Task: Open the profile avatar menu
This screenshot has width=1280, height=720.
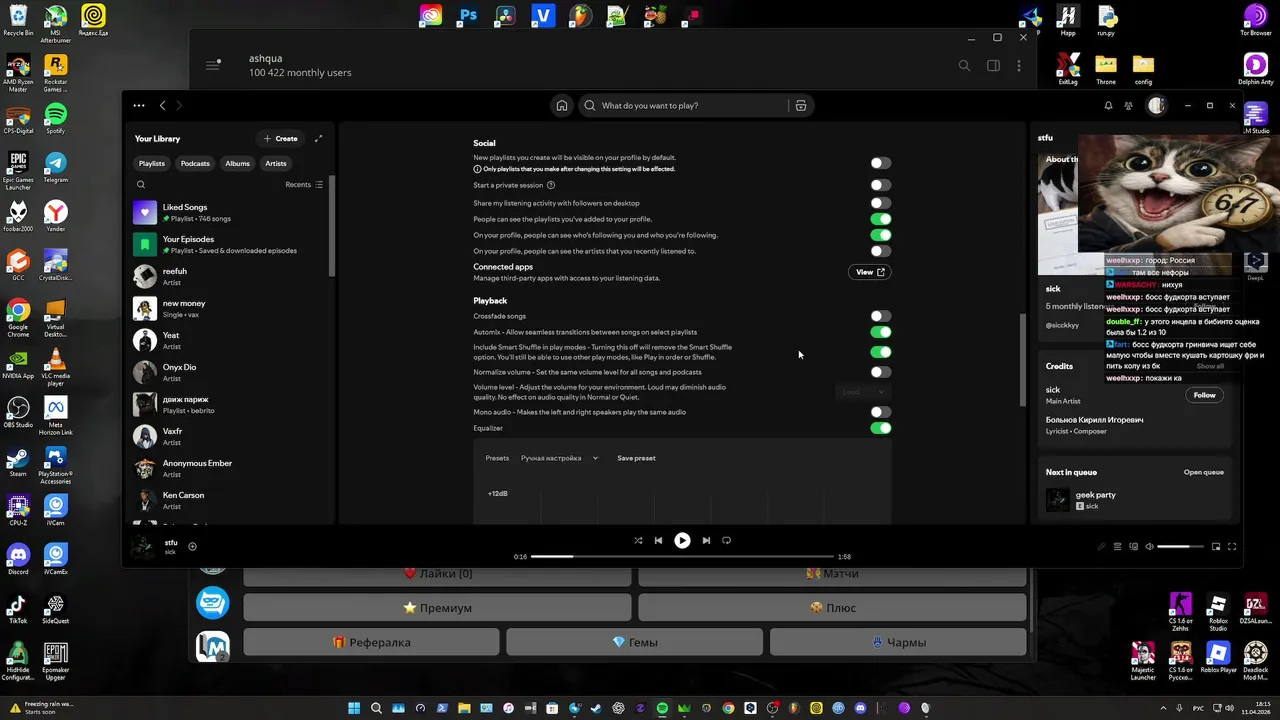Action: tap(1156, 105)
